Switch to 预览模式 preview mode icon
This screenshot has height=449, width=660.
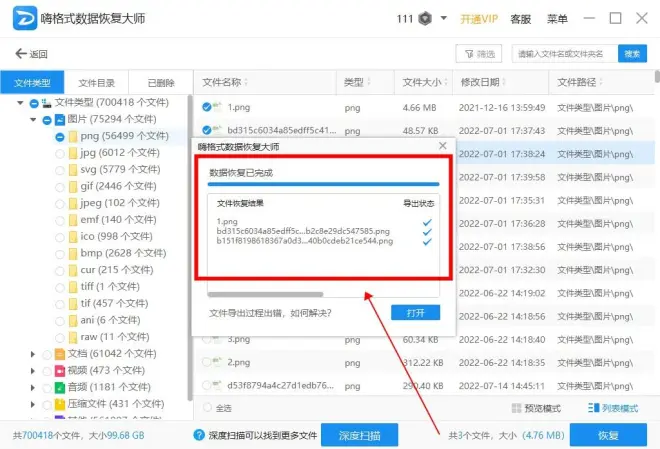tap(516, 408)
